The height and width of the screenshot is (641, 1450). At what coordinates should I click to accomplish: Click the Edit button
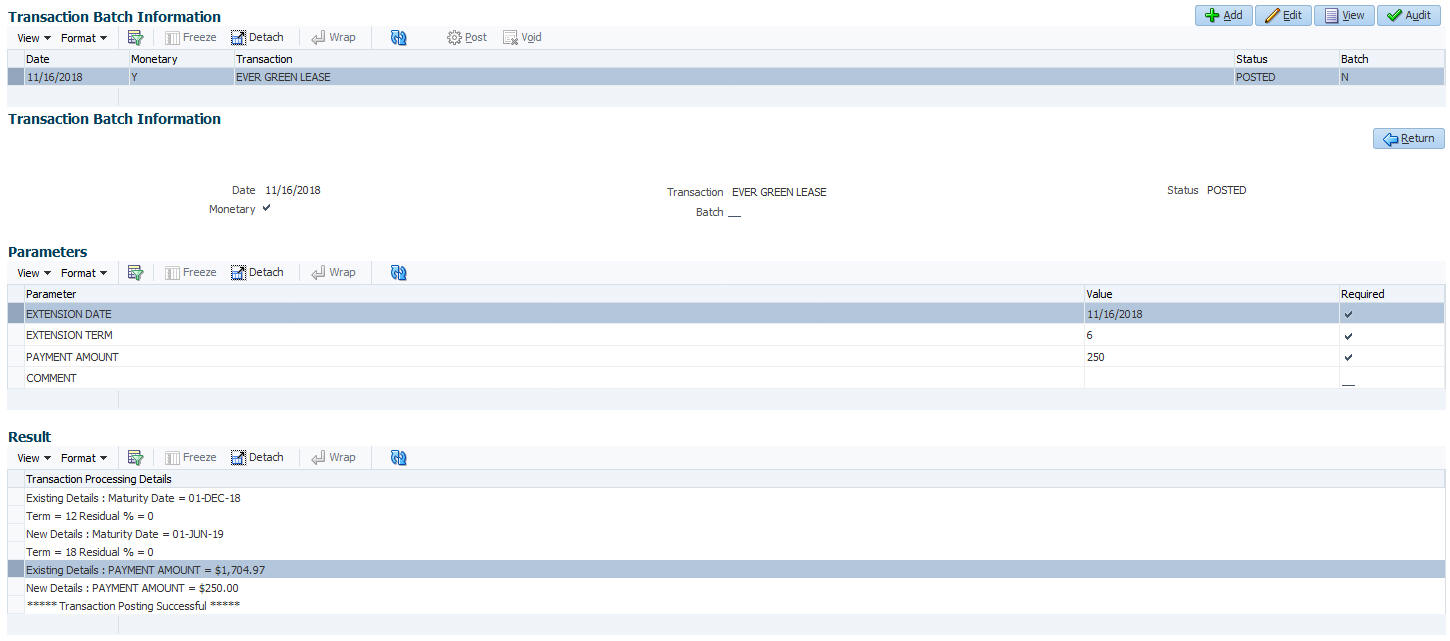pyautogui.click(x=1283, y=15)
